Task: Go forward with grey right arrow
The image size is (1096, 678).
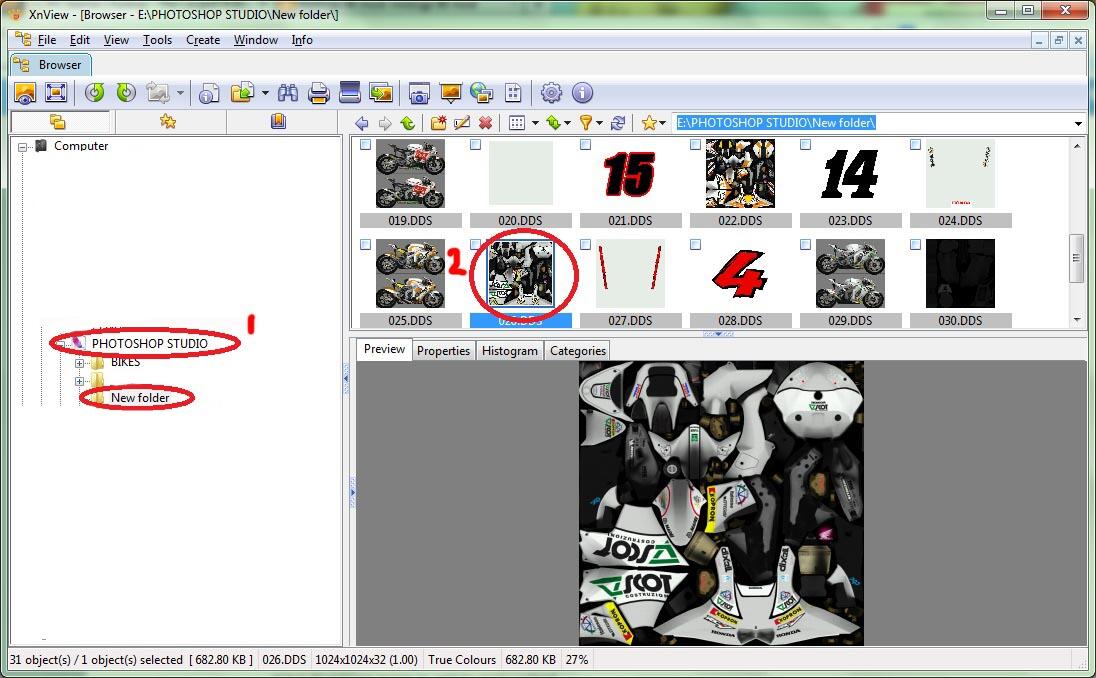Action: (384, 124)
